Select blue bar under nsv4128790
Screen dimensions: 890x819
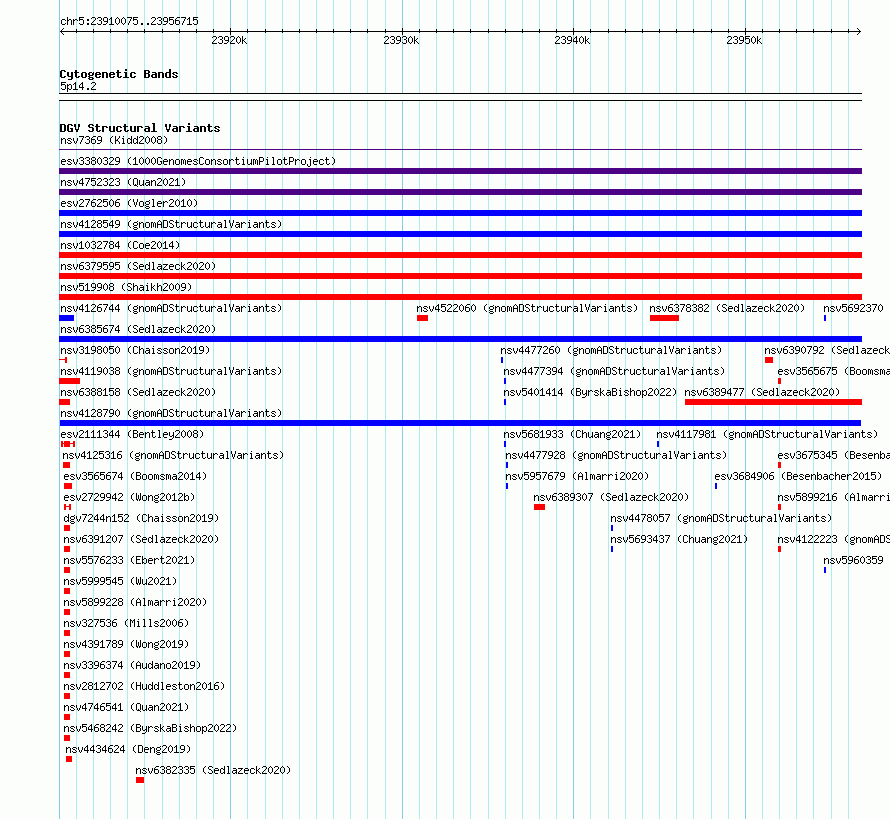pos(460,423)
